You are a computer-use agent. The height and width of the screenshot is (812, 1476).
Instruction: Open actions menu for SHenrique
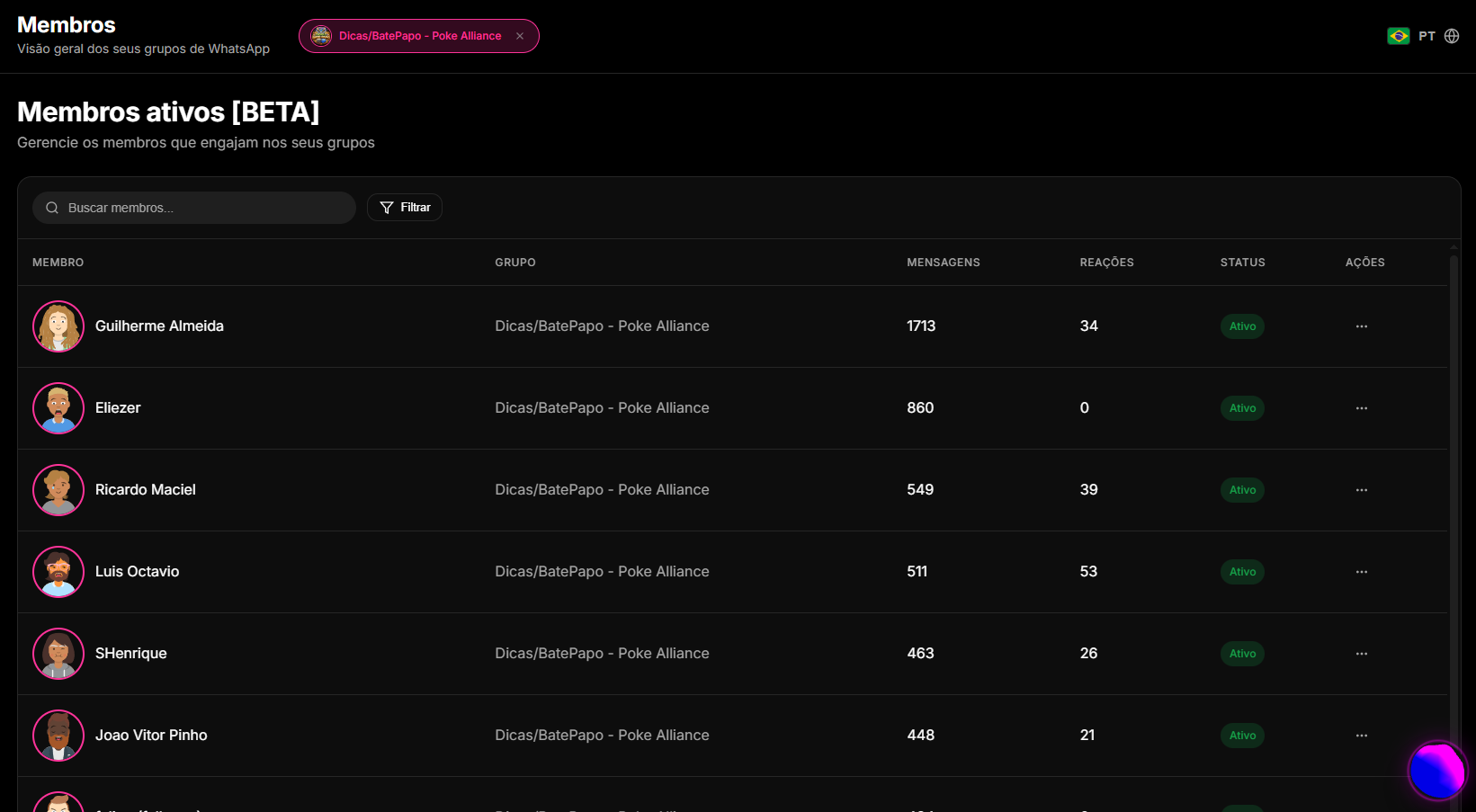pyautogui.click(x=1362, y=654)
